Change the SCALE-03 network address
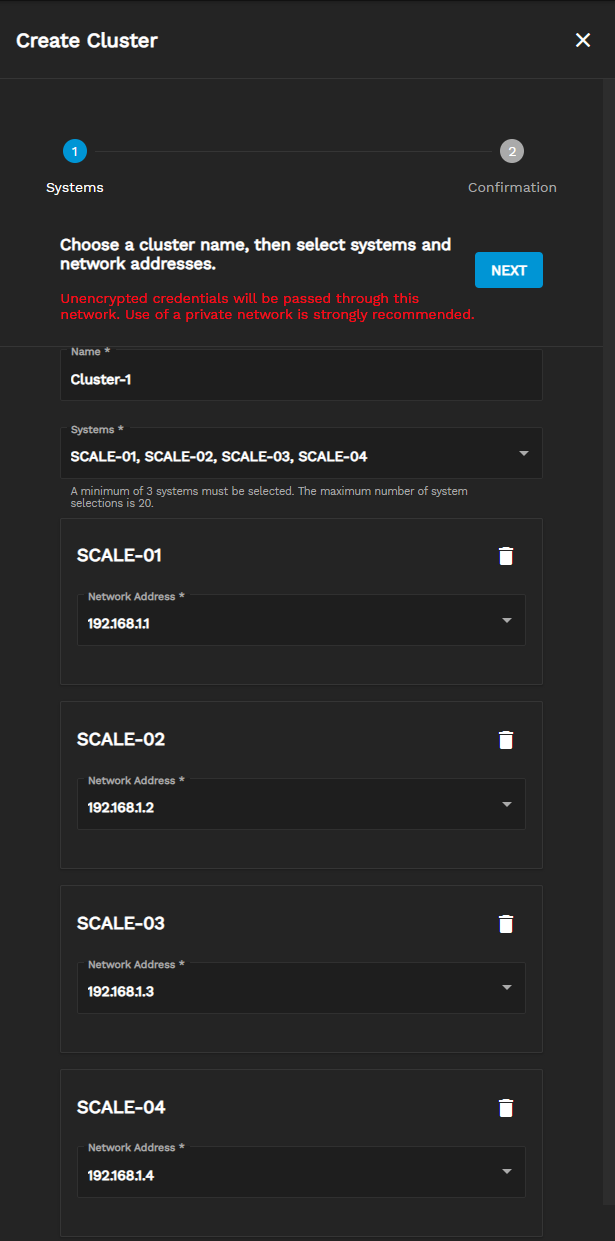 tap(290, 992)
